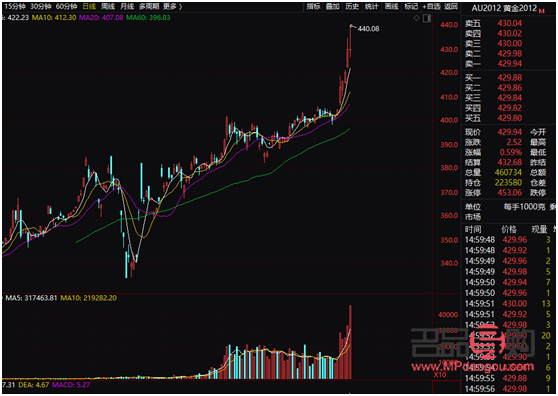Click the 买四 price 429.82

click(x=510, y=108)
